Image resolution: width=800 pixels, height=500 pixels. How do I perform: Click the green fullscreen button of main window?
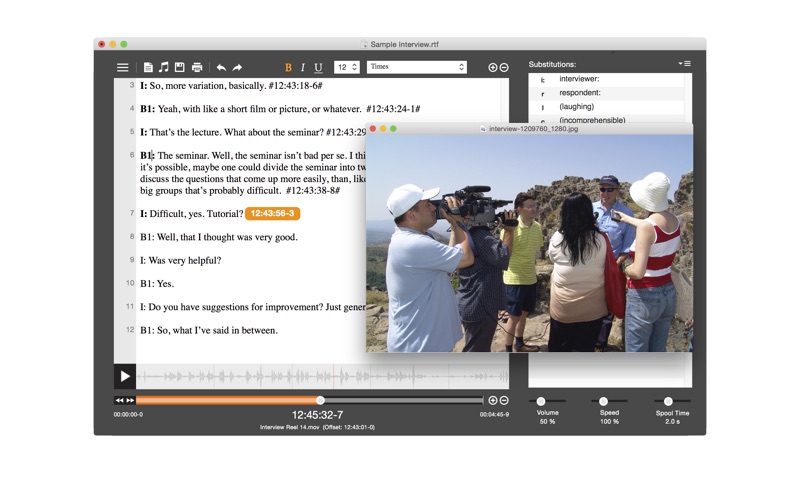pyautogui.click(x=124, y=44)
